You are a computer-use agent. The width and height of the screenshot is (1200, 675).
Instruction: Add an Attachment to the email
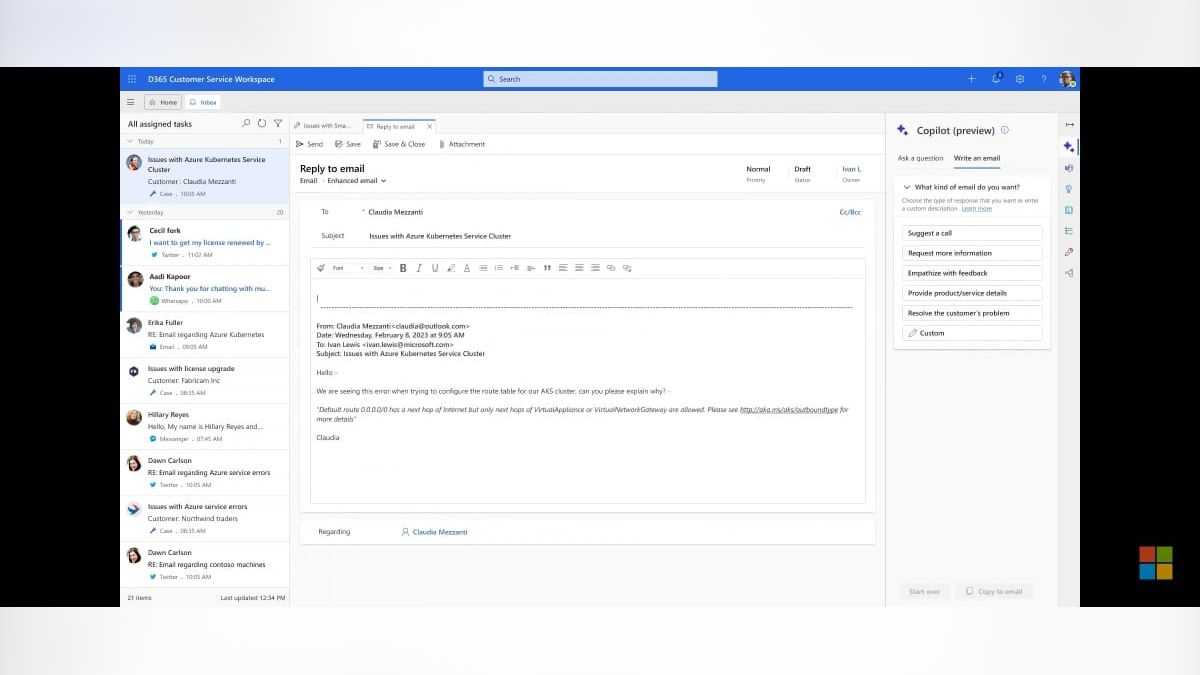point(462,144)
